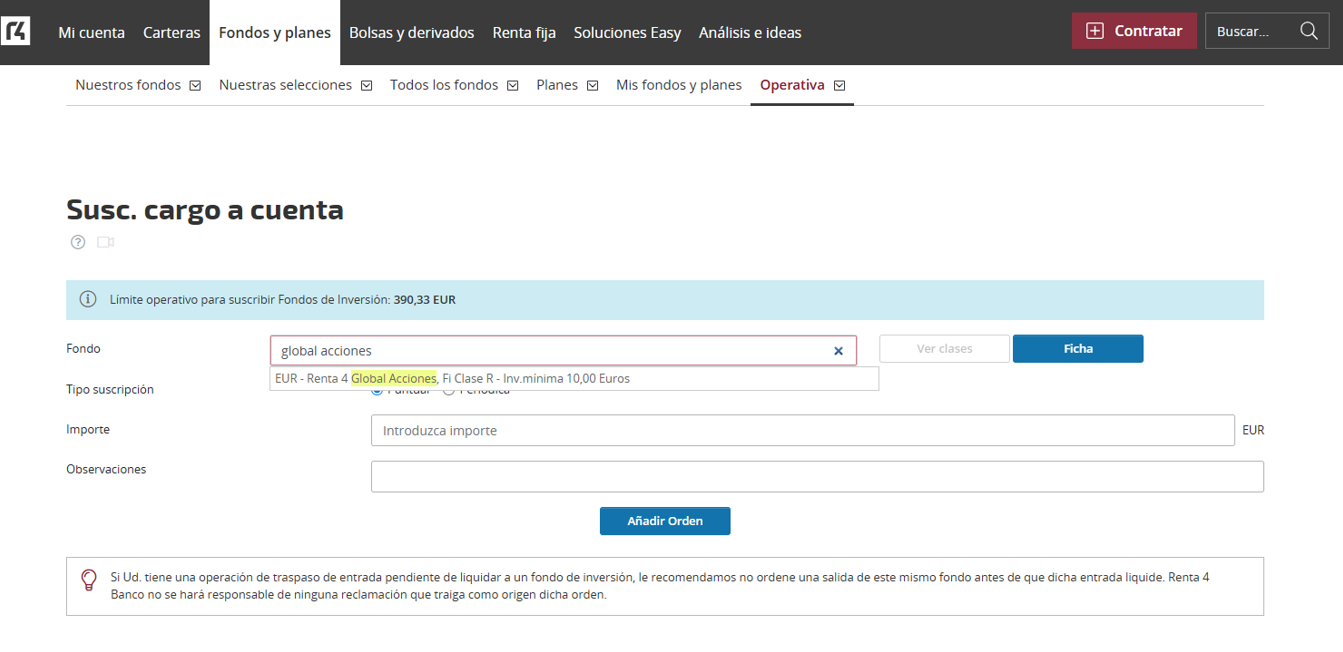Image resolution: width=1343 pixels, height=652 pixels.
Task: Switch to the Todos los fondos tab
Action: [444, 85]
